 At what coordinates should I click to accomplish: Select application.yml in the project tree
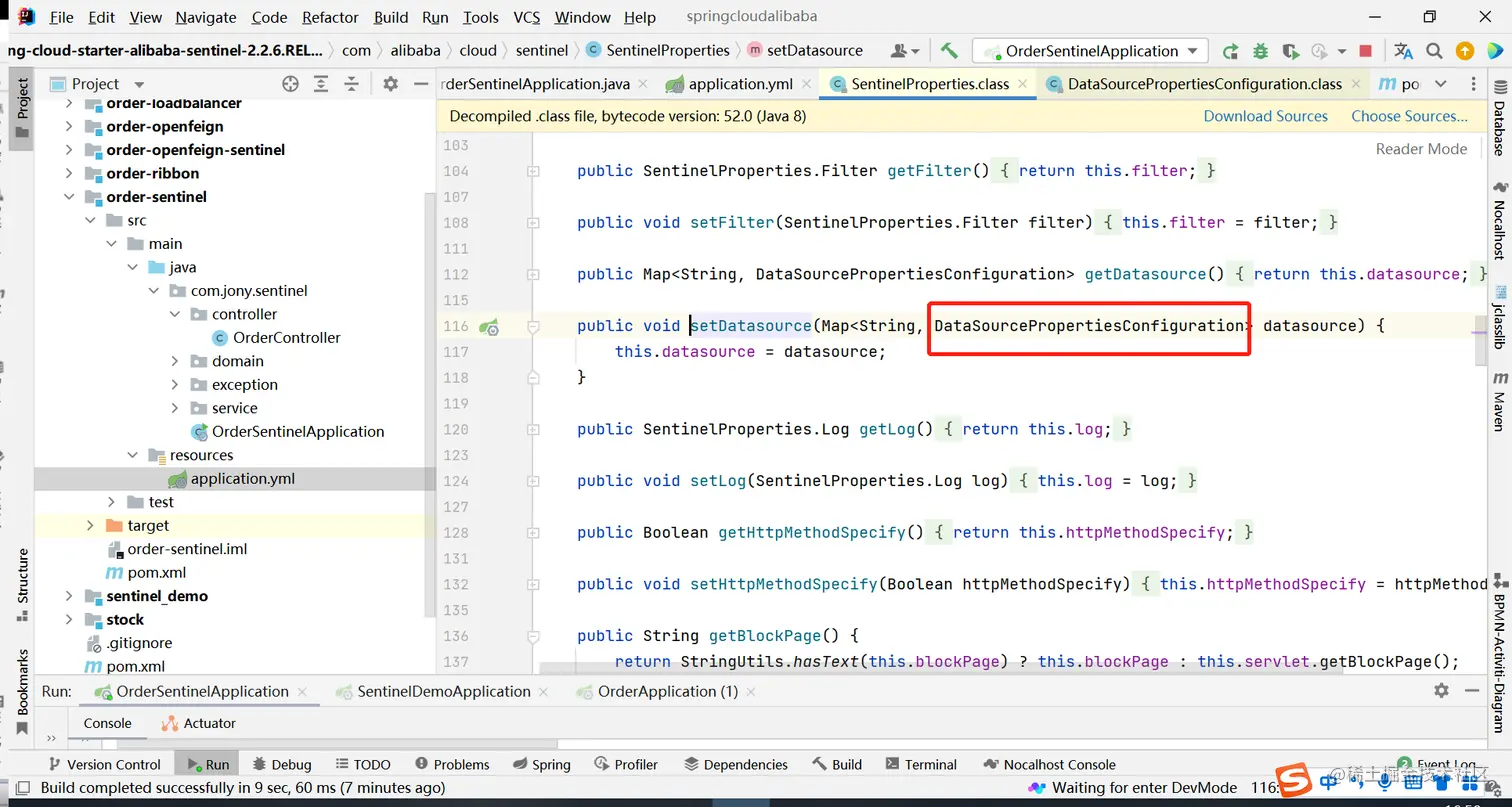[x=243, y=478]
